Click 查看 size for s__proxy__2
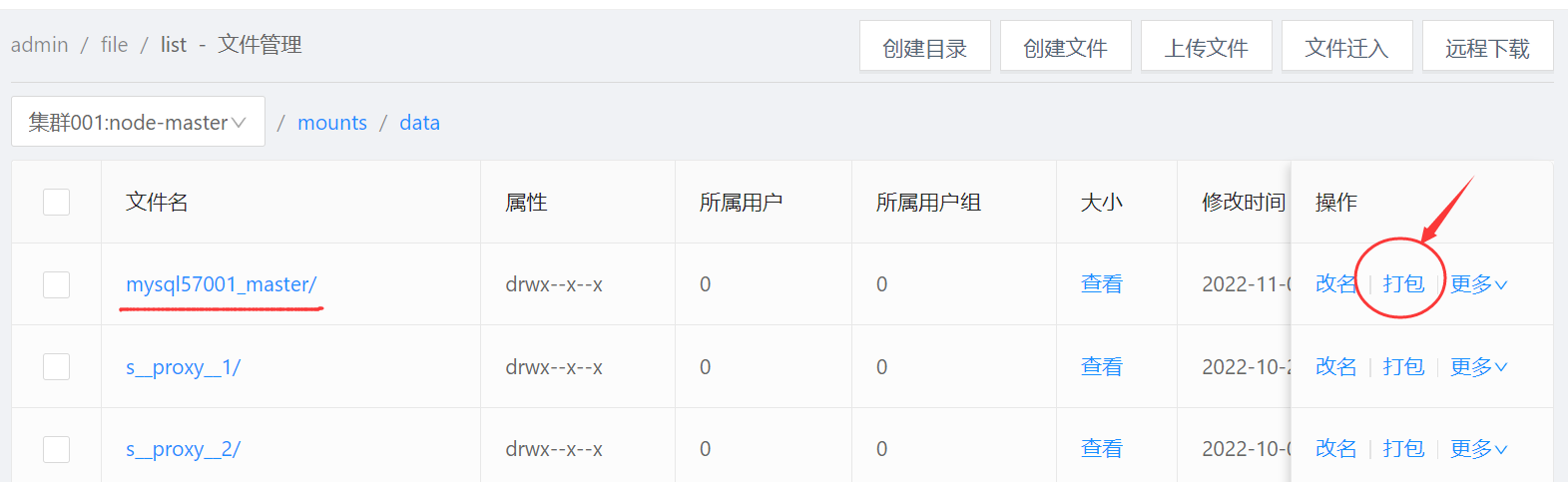1568x482 pixels. point(1101,449)
